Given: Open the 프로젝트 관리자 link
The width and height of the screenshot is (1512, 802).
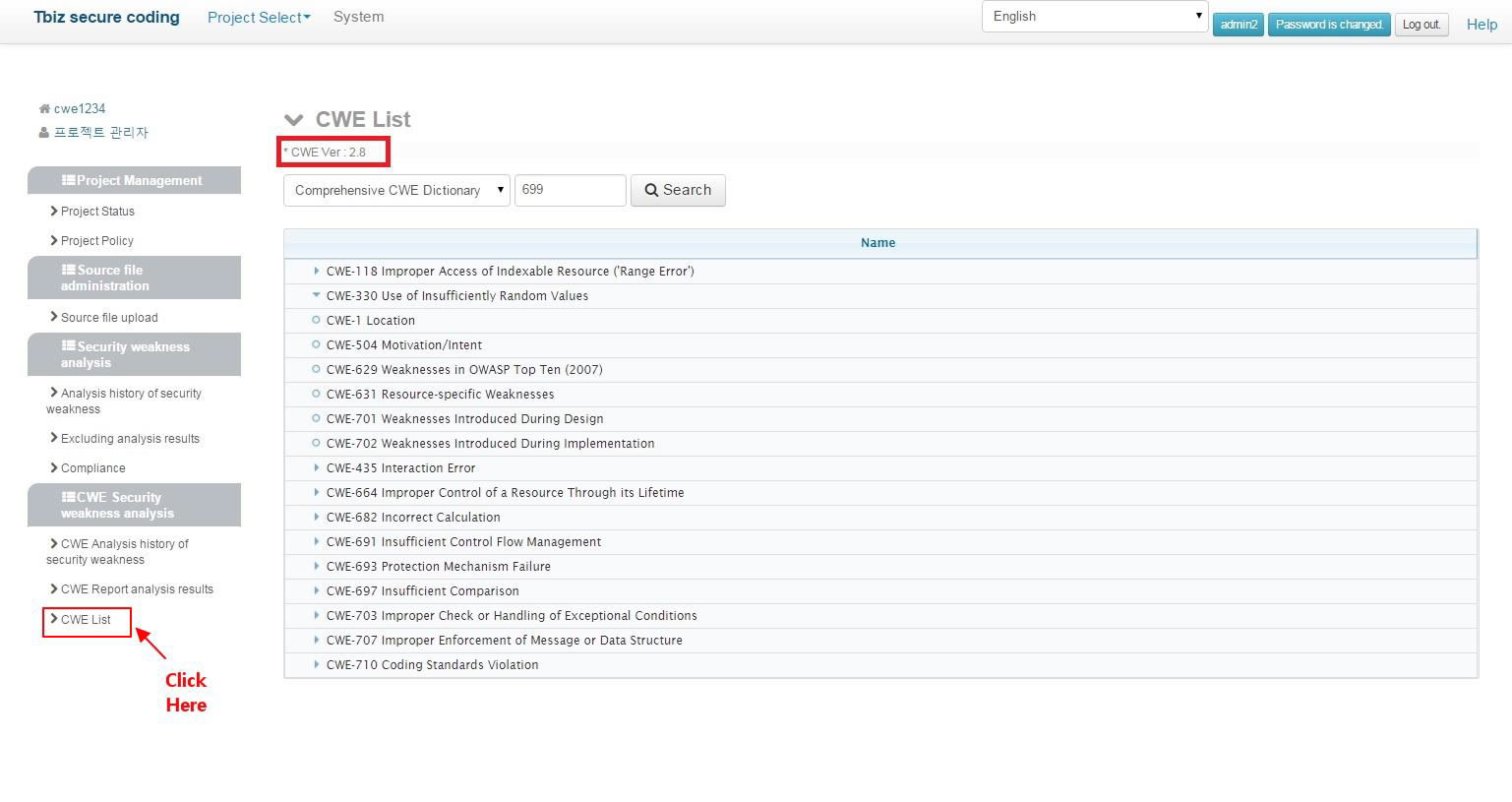Looking at the screenshot, I should tap(101, 132).
